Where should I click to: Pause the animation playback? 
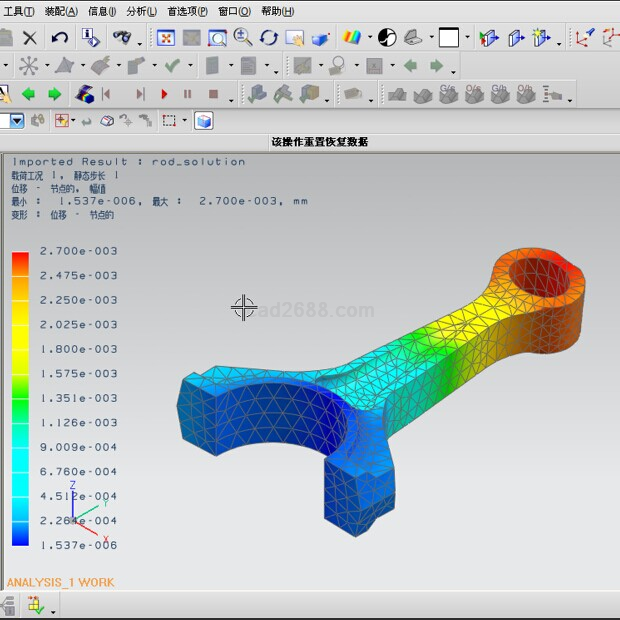click(188, 94)
